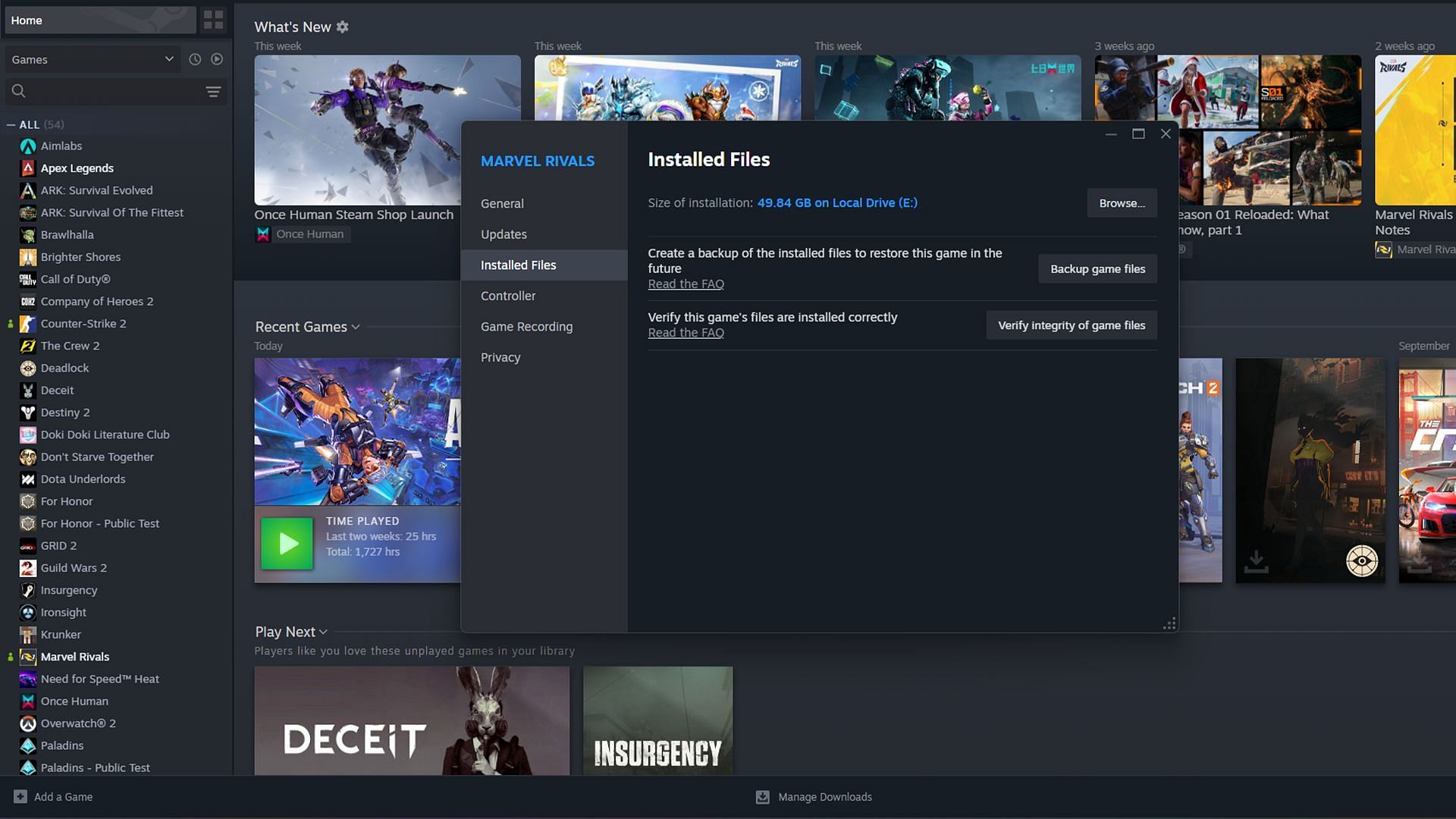The image size is (1456, 819).
Task: Select Doki Doki Literature Club in library
Action: tap(105, 435)
